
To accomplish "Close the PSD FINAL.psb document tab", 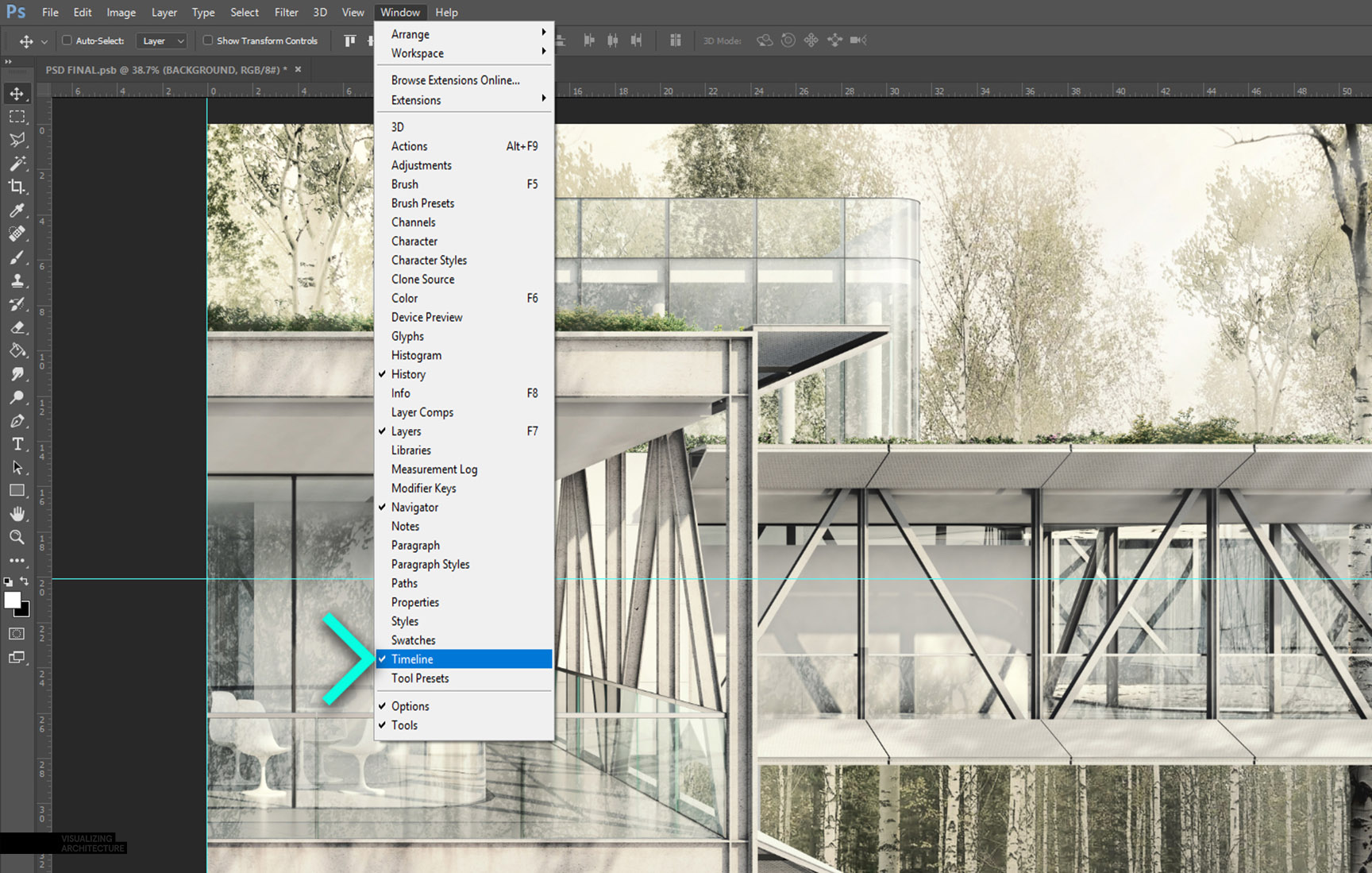I will [299, 70].
